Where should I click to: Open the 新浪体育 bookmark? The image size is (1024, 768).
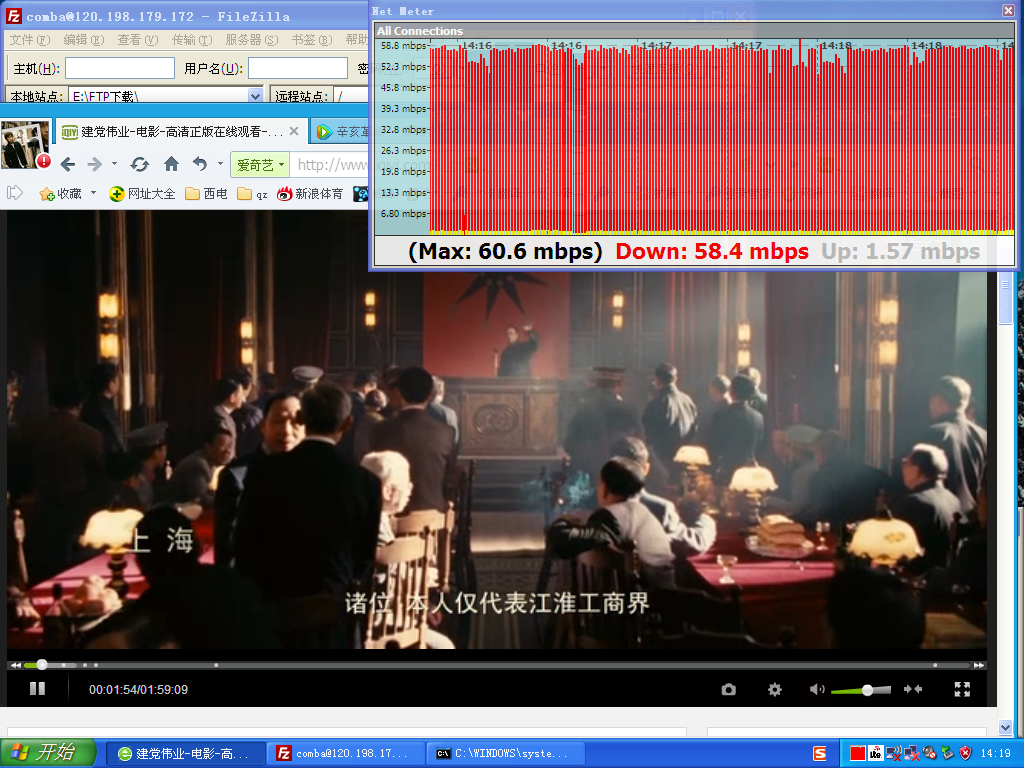[310, 193]
